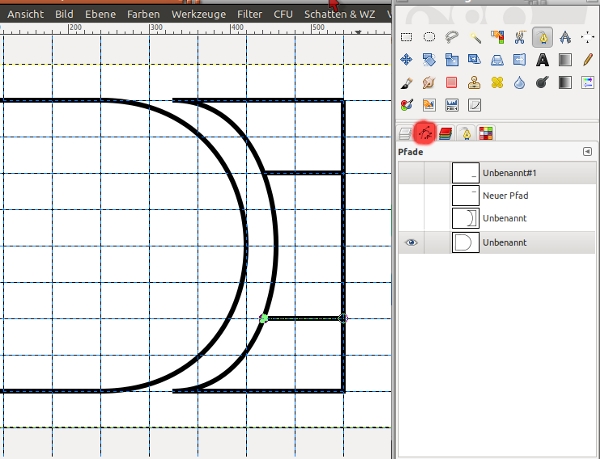This screenshot has height=459, width=600.
Task: Select the Perspective tool
Action: [497, 60]
